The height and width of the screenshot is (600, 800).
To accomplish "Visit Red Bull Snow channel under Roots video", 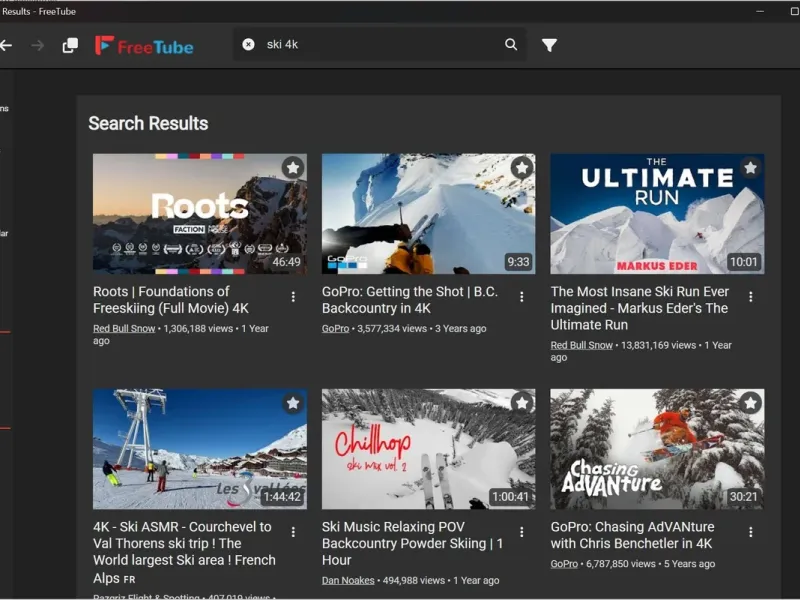I will (x=124, y=329).
